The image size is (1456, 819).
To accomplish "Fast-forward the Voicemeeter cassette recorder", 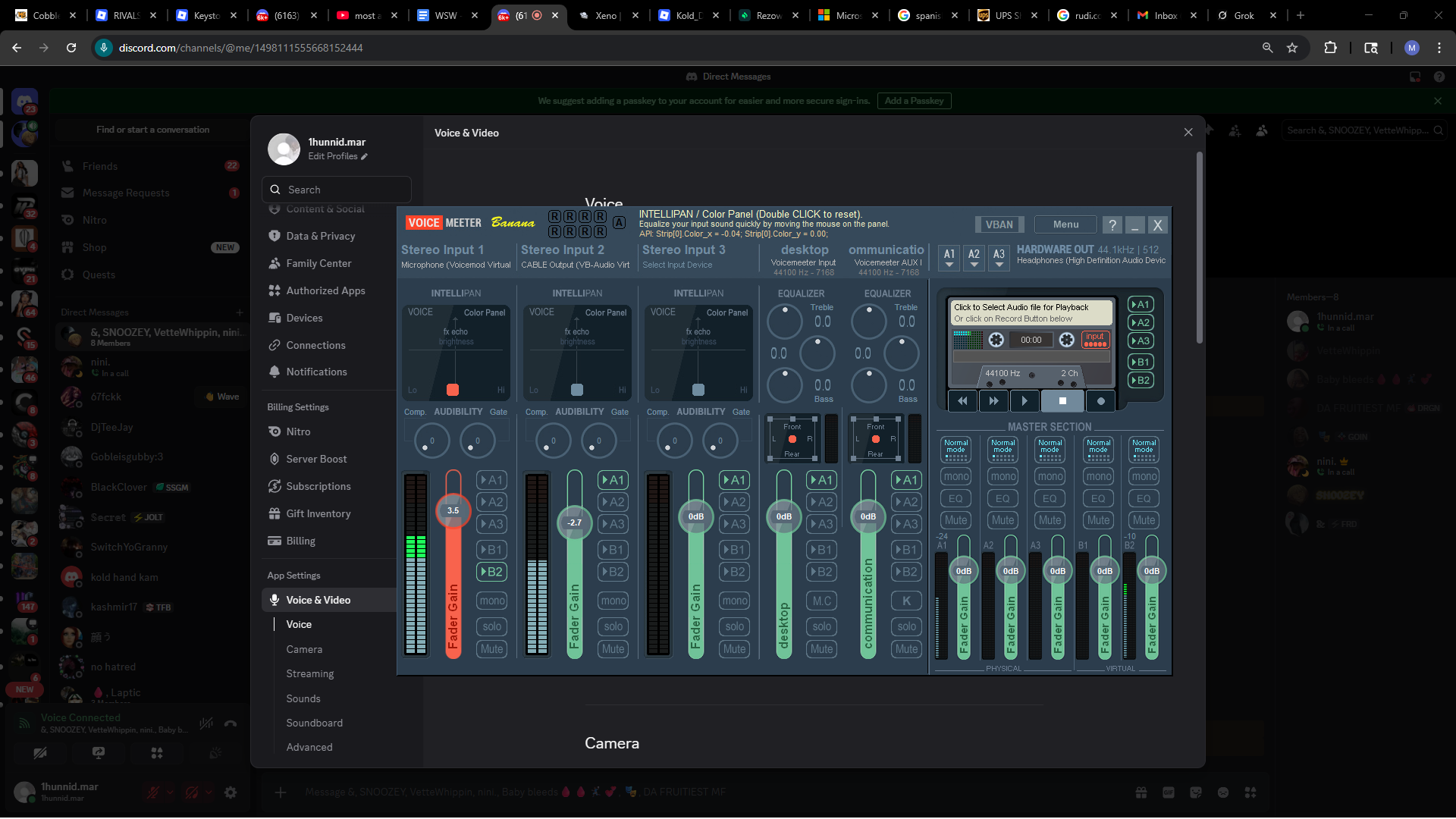I will (x=993, y=400).
